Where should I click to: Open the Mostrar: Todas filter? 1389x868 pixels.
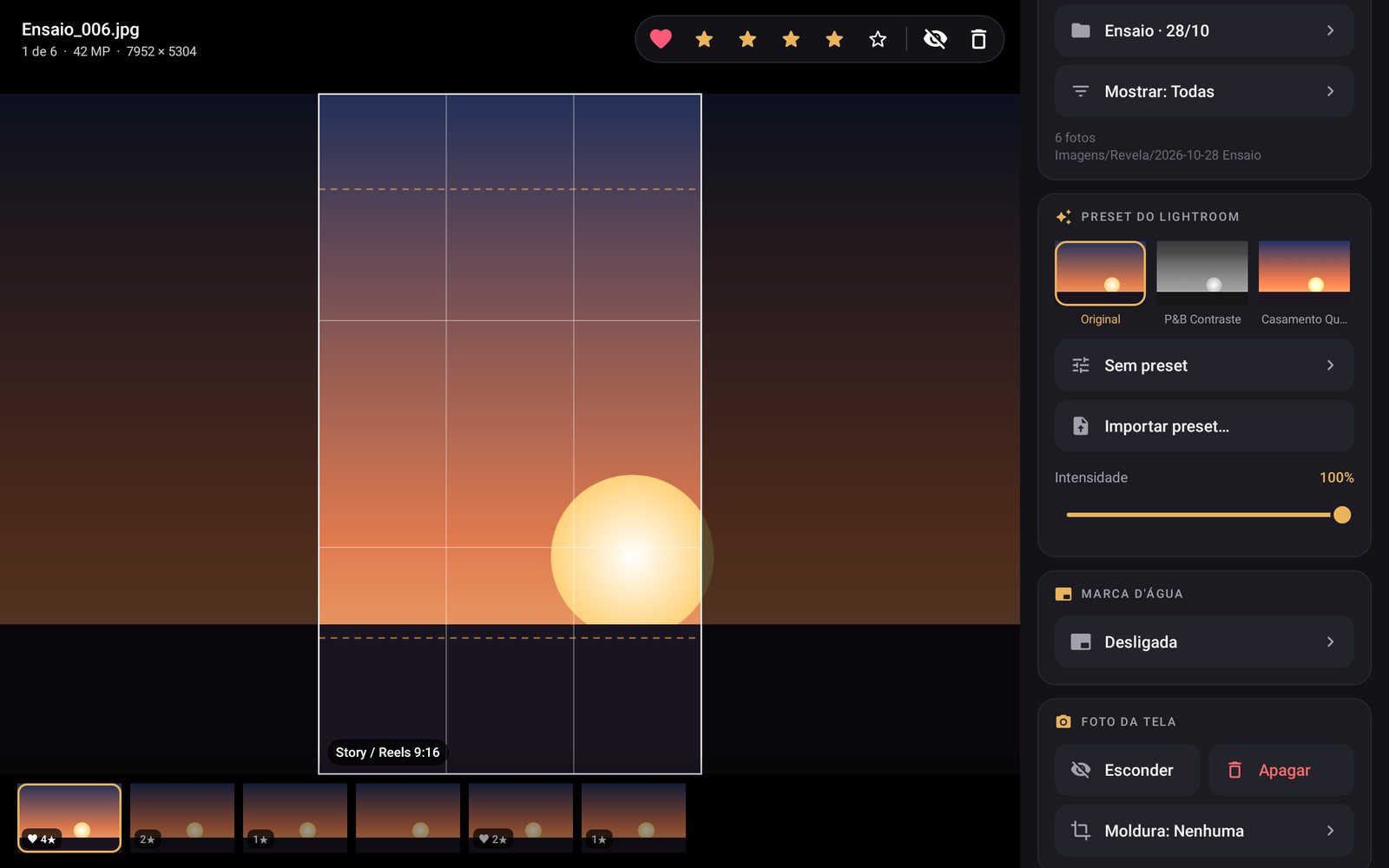click(x=1204, y=91)
